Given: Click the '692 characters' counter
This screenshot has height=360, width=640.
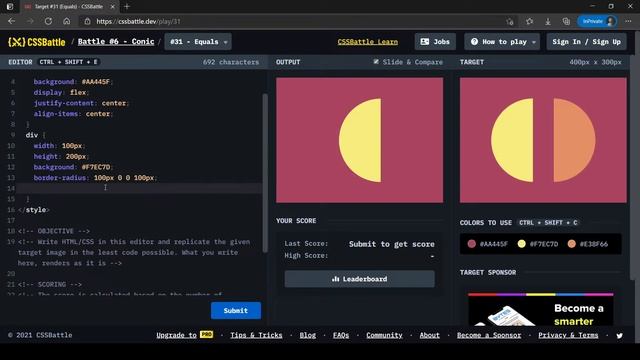Looking at the screenshot, I should tap(231, 62).
